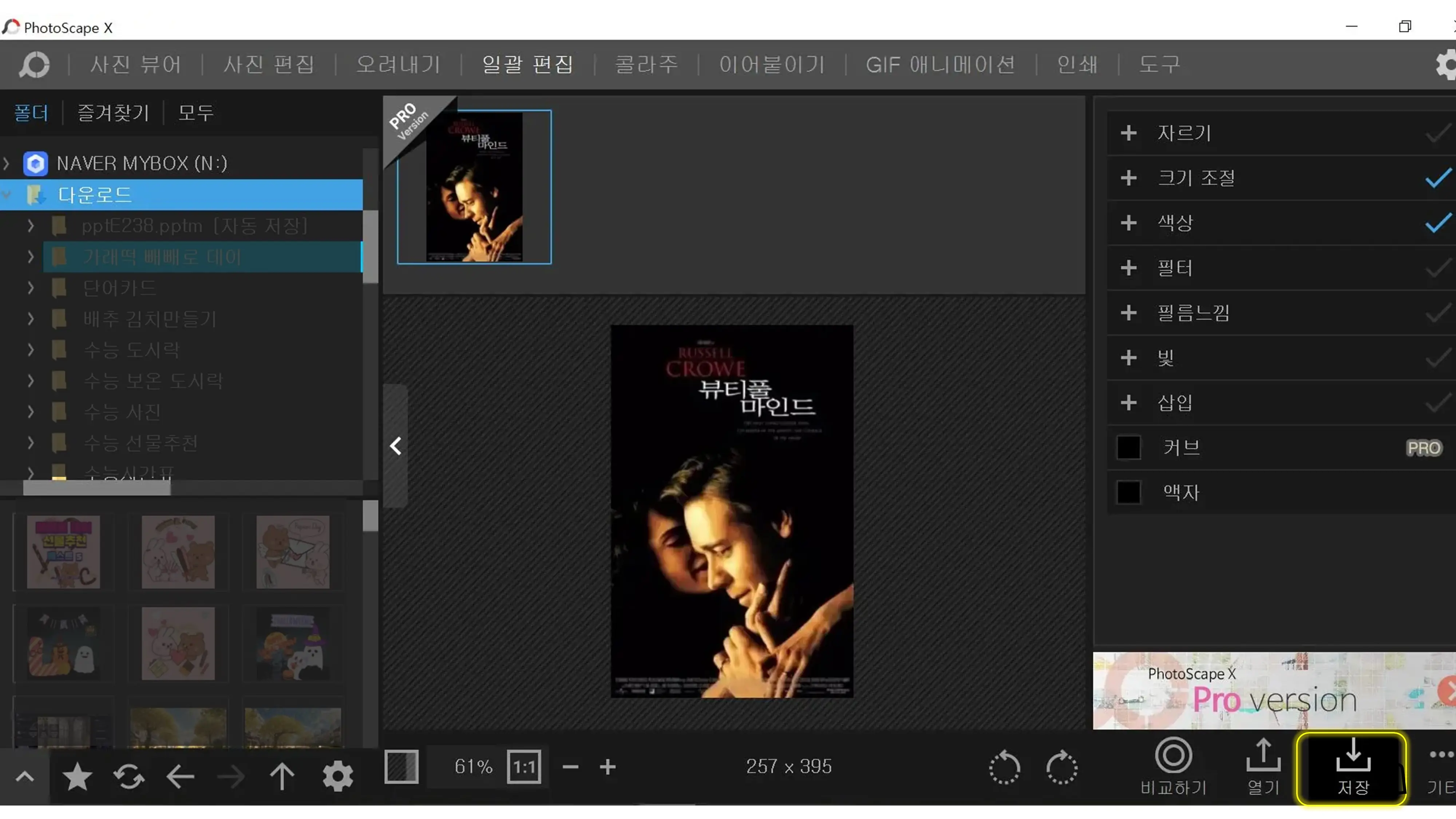Click the Save (저장) icon button

point(1353,768)
